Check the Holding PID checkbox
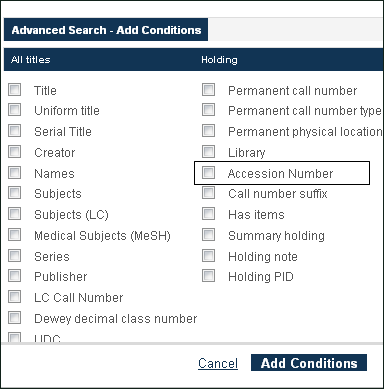Viewport: 384px width, 389px height. click(x=209, y=276)
